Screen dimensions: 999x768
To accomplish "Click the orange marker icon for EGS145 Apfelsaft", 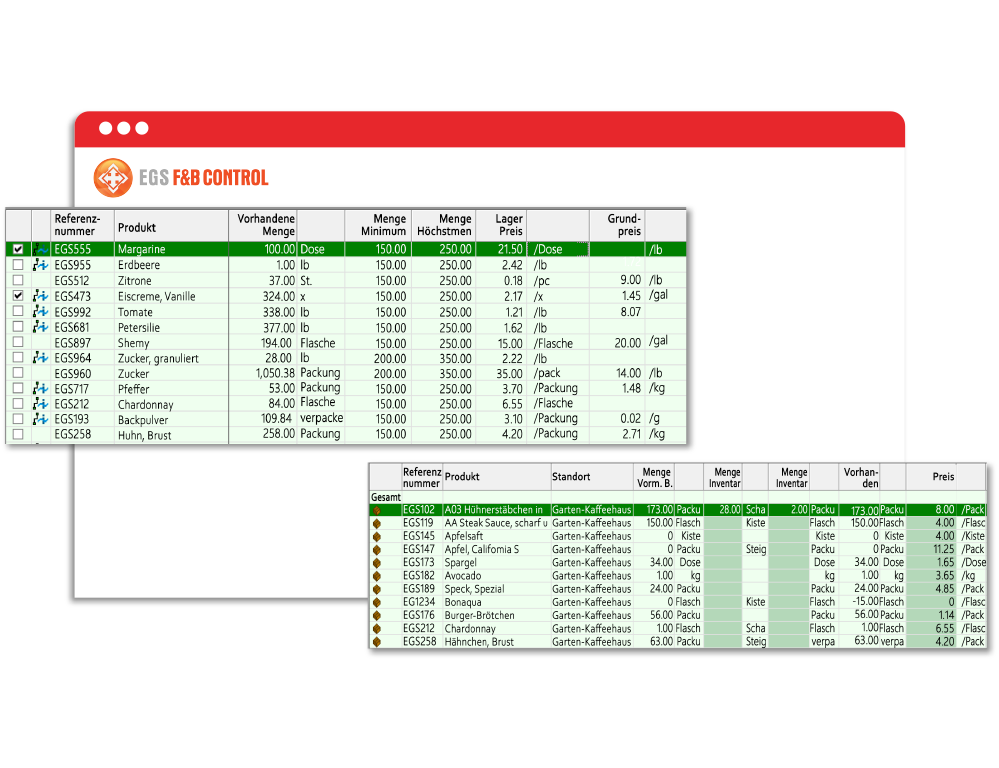I will (377, 536).
